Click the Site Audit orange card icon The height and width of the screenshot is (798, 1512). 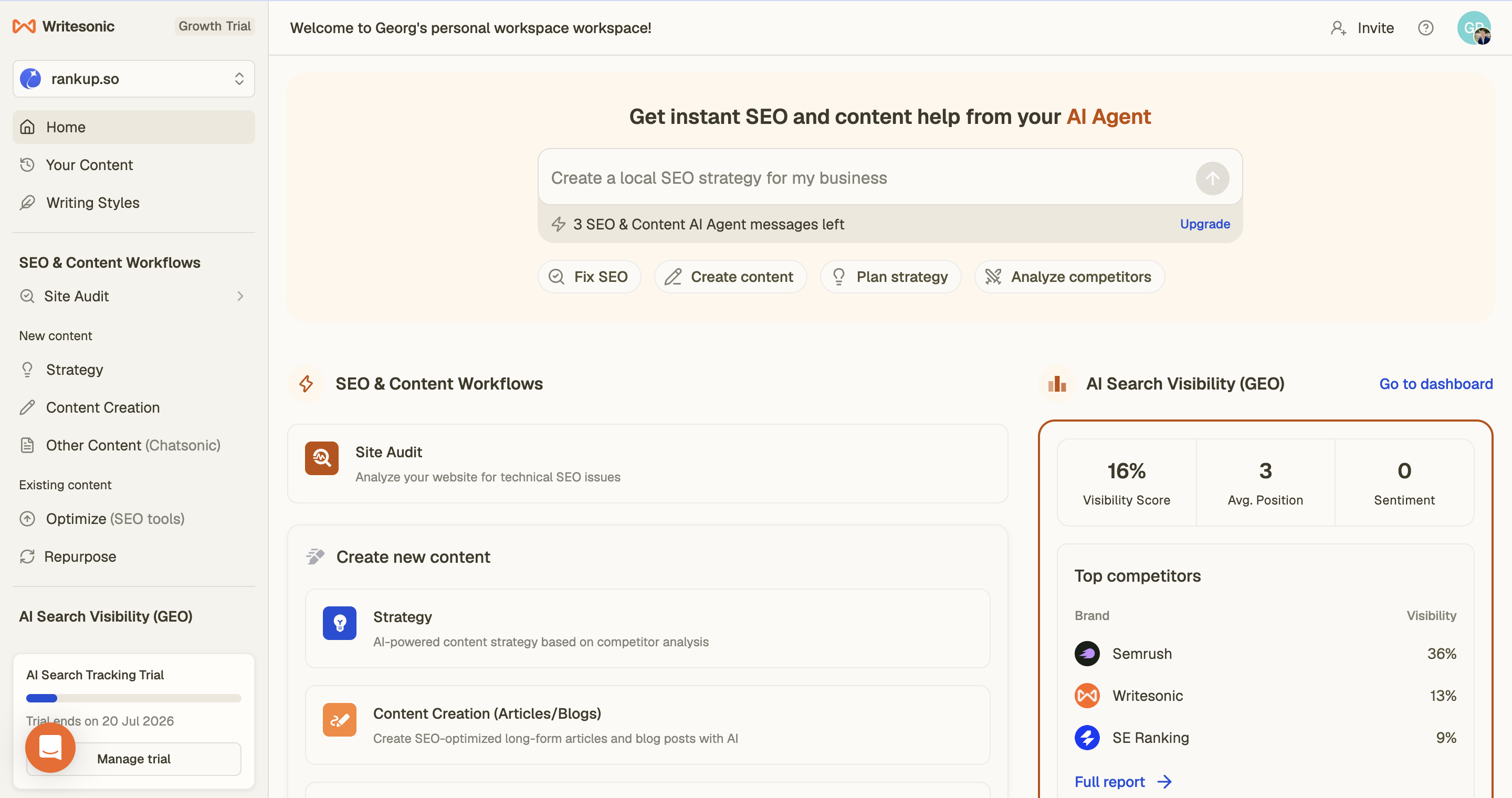click(x=322, y=458)
